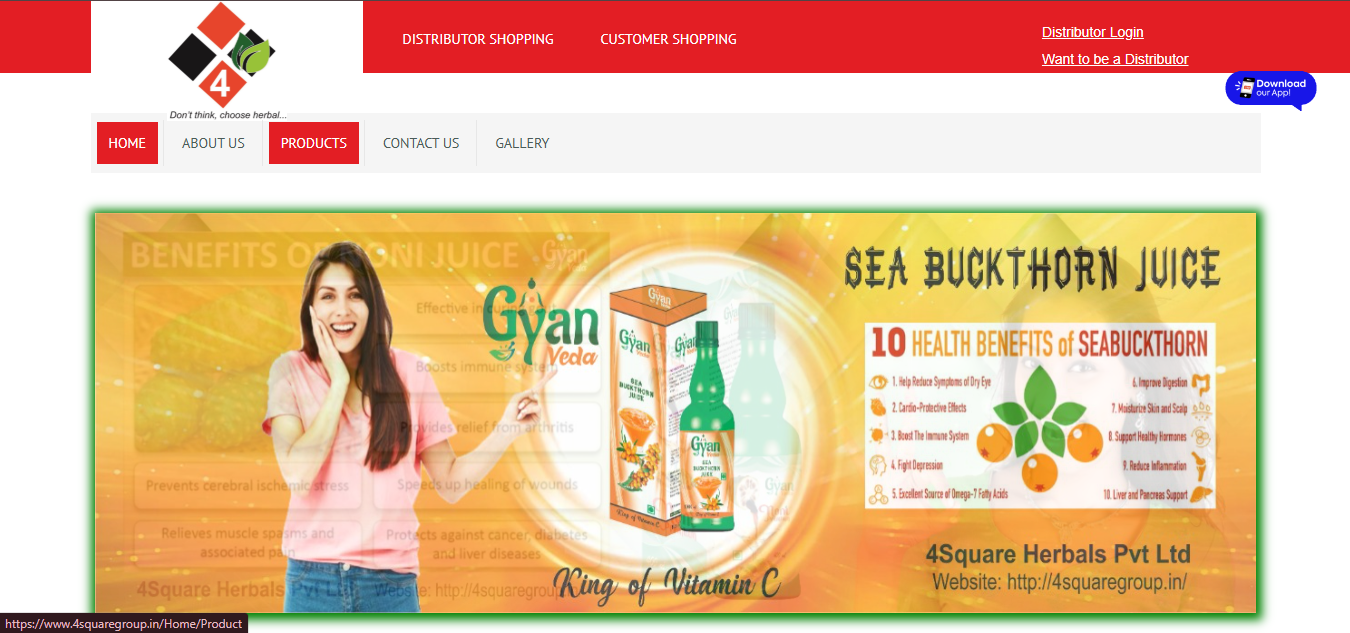
Task: Open the About Us page
Action: tap(213, 143)
